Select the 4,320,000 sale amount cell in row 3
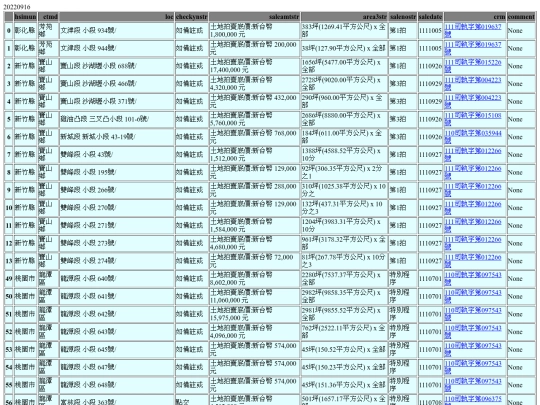 [255, 84]
